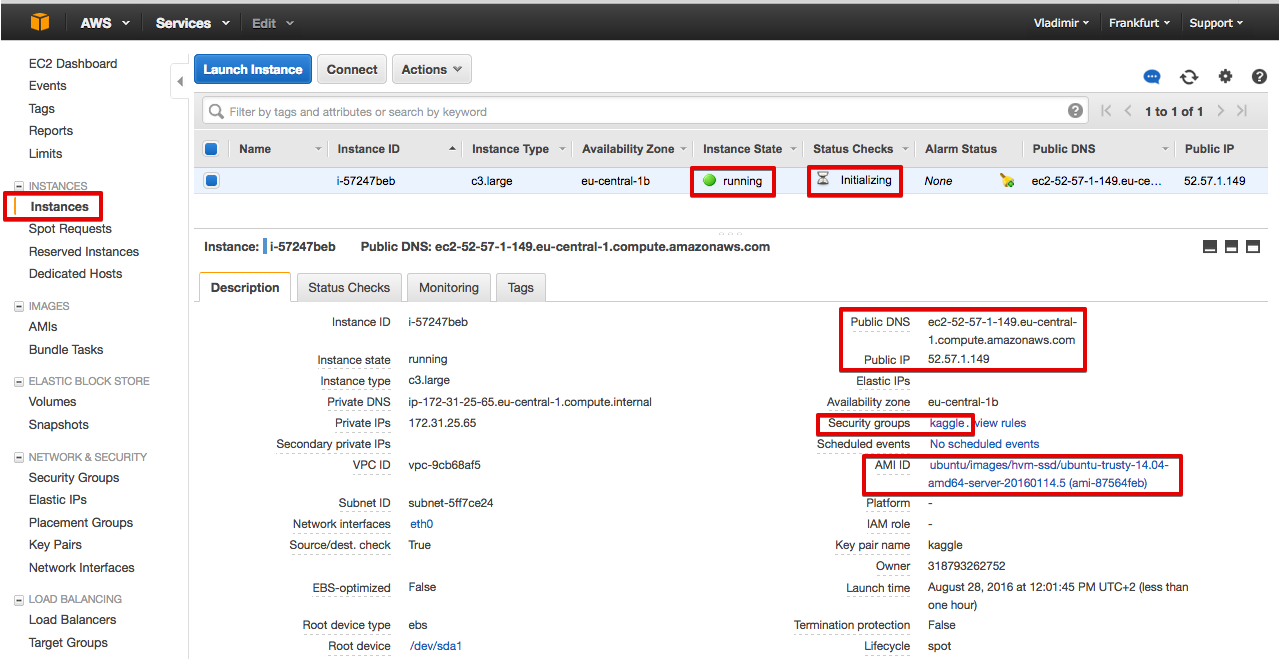Select the i-57247beb instance row ID
The image size is (1279, 659).
(364, 181)
